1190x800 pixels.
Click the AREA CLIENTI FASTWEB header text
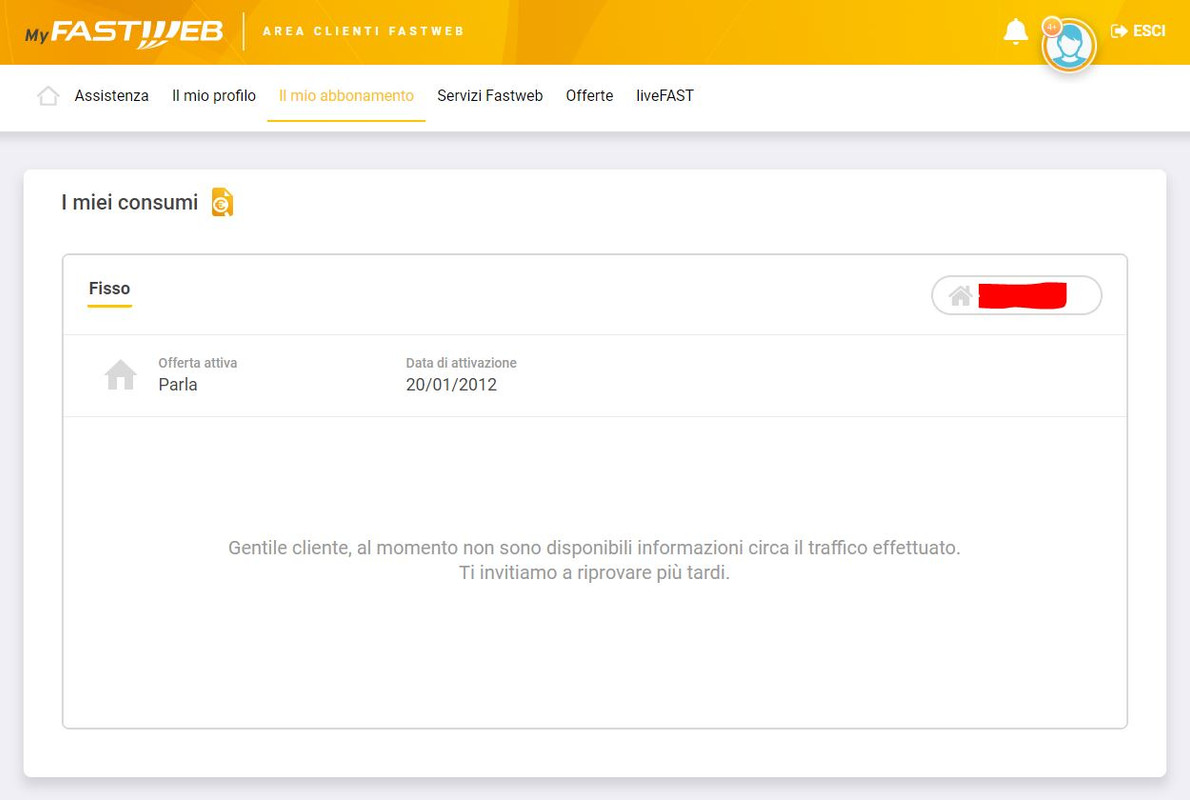364,31
